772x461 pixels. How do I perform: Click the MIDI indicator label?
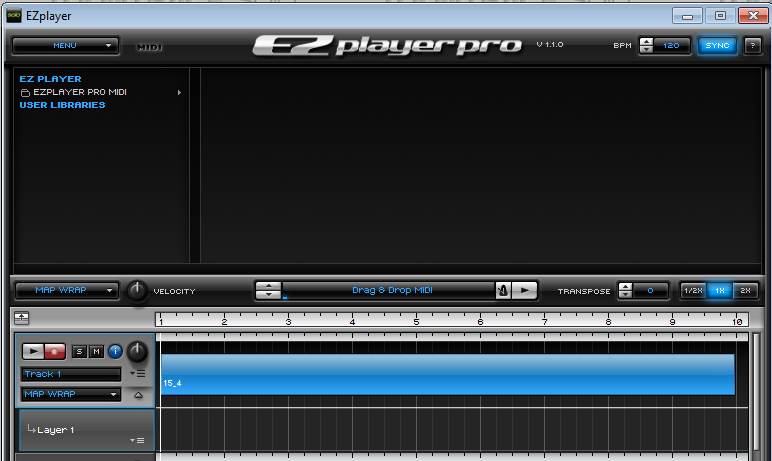point(150,47)
